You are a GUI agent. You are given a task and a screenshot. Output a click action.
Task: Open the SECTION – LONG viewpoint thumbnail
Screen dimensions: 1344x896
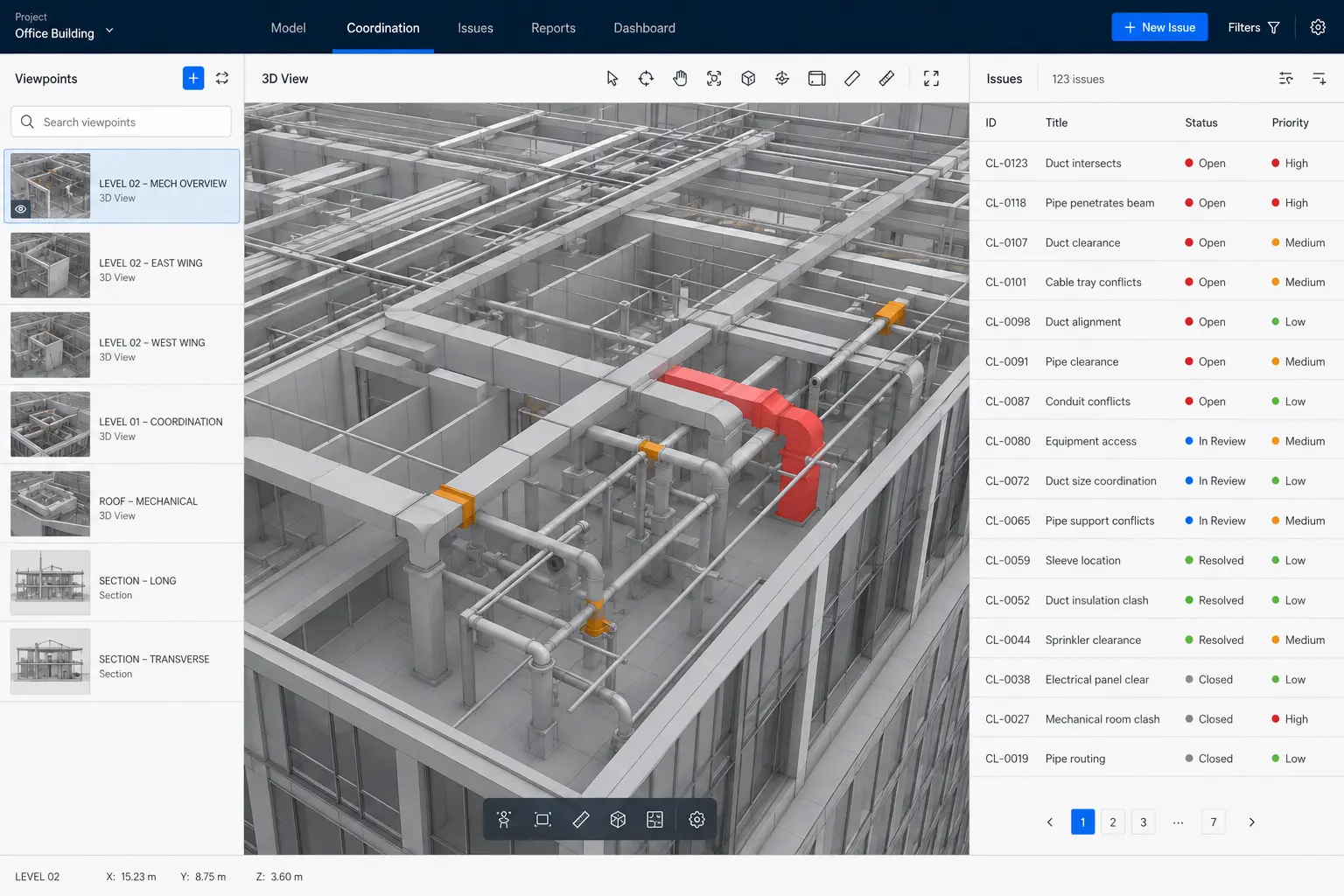50,583
